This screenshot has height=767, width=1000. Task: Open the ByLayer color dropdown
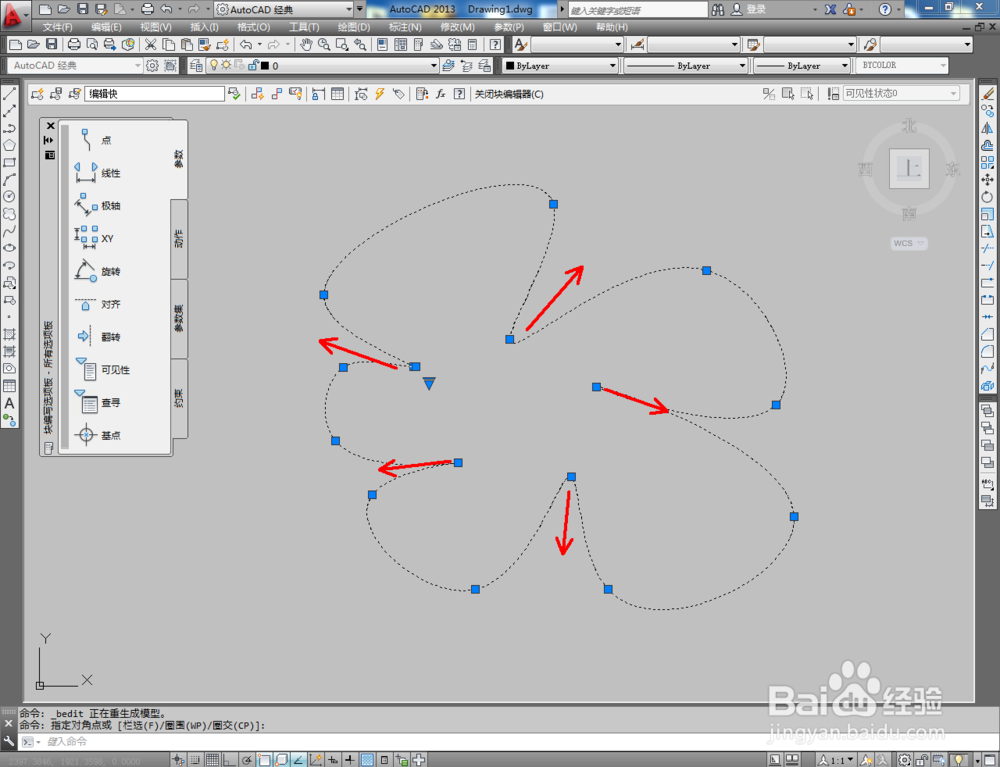(x=561, y=65)
